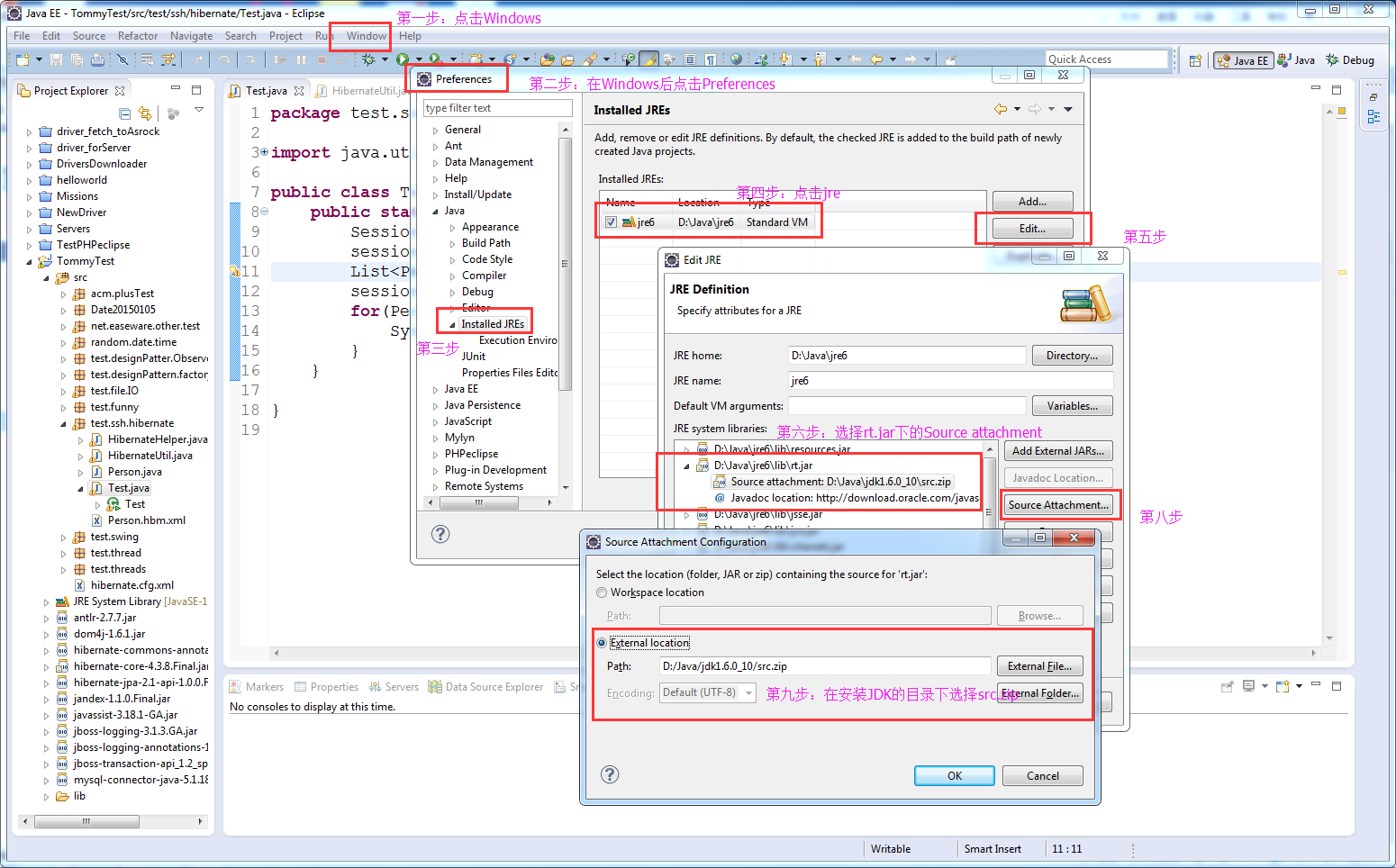Click the New wizard toolbar icon
This screenshot has height=868, width=1396.
pos(23,59)
